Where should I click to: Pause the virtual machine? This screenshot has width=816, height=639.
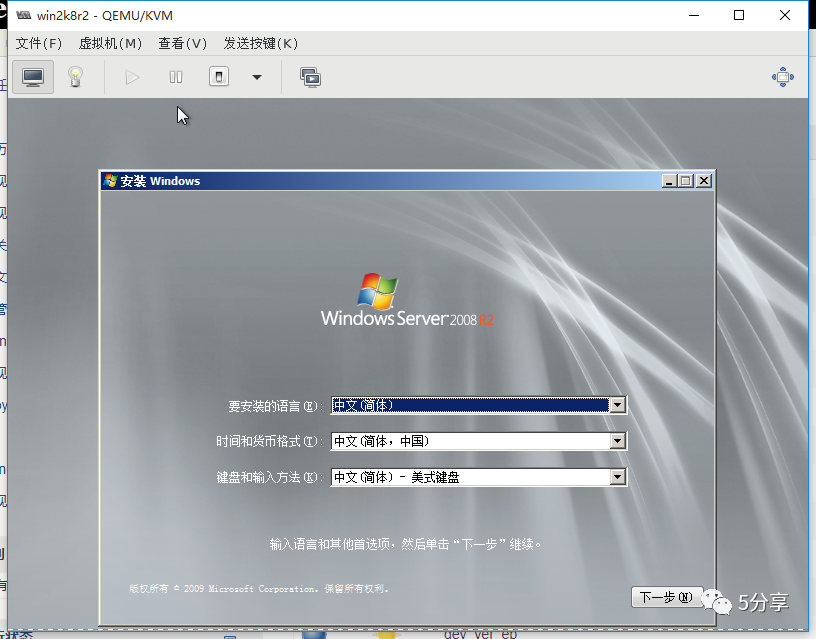176,78
